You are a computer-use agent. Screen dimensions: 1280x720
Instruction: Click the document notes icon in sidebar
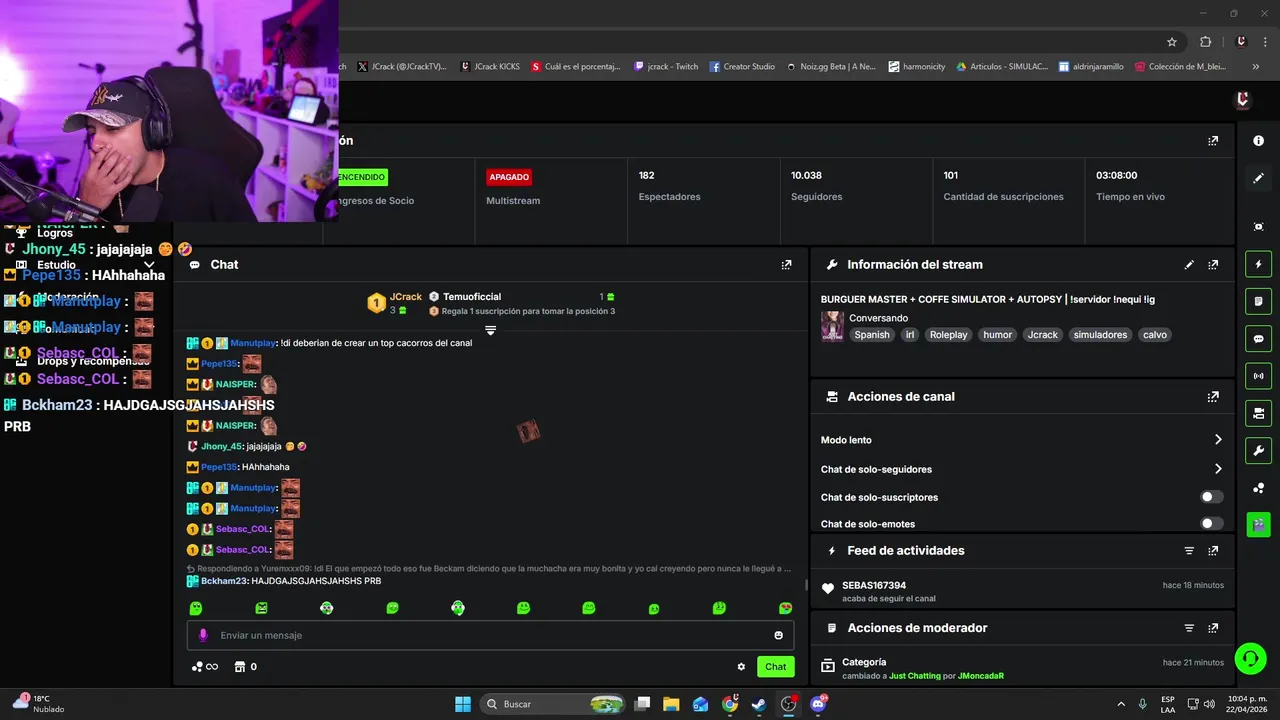tap(1258, 301)
